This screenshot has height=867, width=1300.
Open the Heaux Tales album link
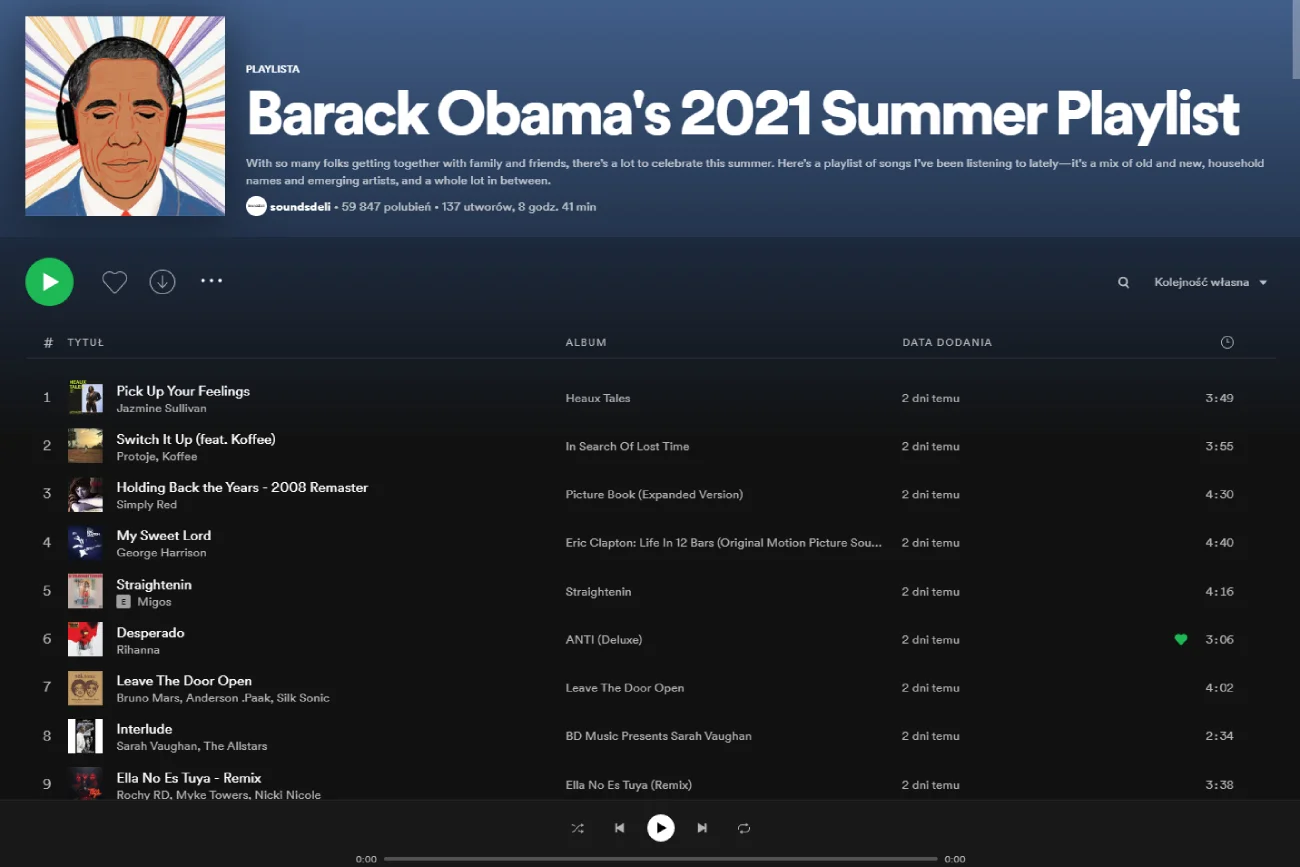click(x=598, y=398)
